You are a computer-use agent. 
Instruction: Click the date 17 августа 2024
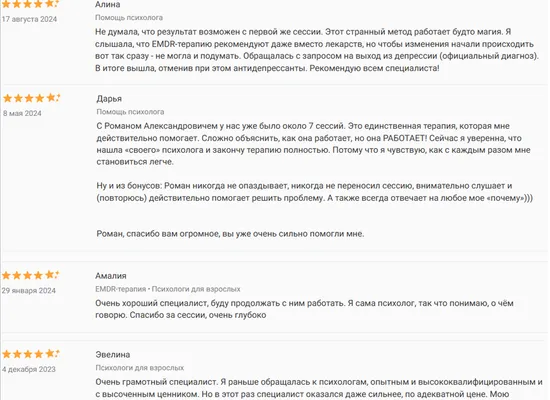pyautogui.click(x=29, y=19)
